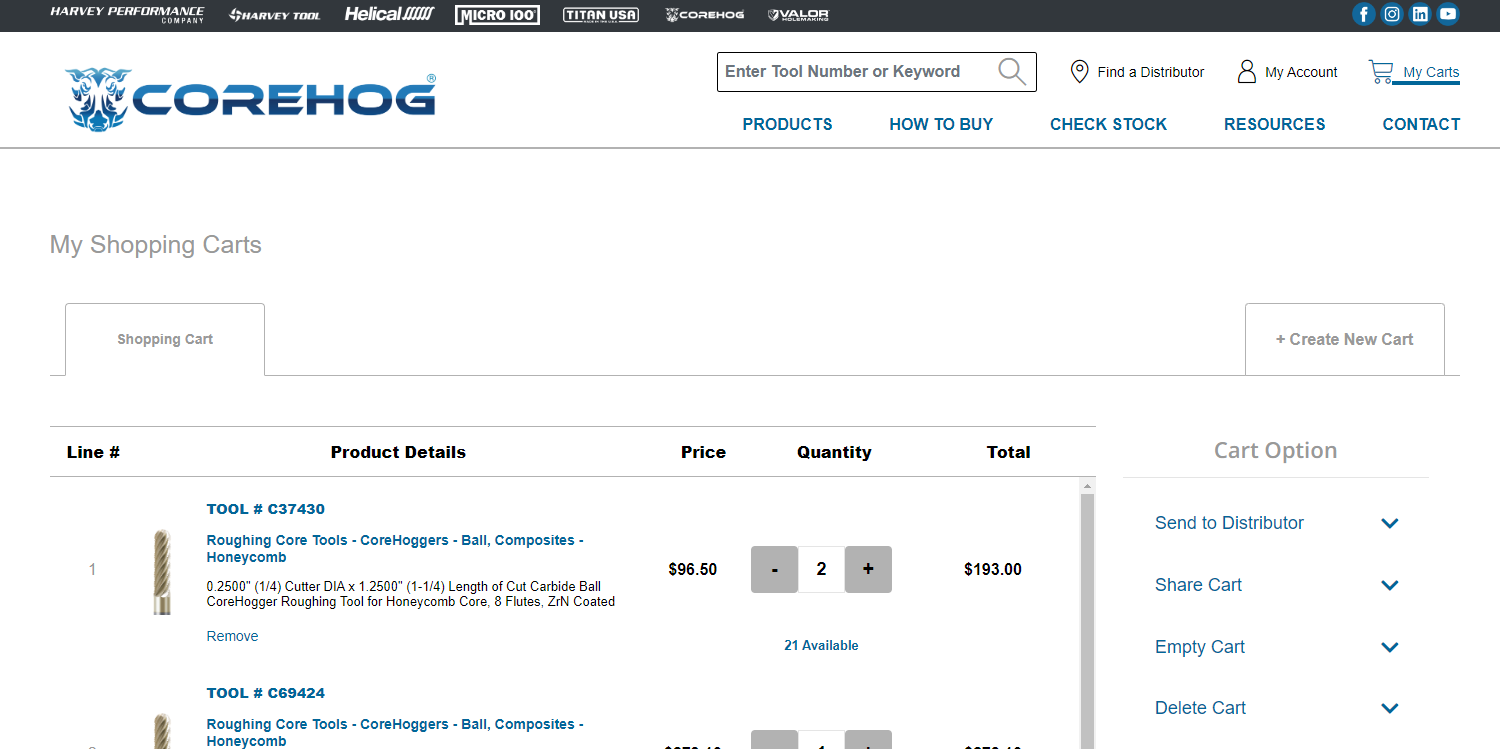Open the Products menu
1500x749 pixels.
pyautogui.click(x=787, y=124)
